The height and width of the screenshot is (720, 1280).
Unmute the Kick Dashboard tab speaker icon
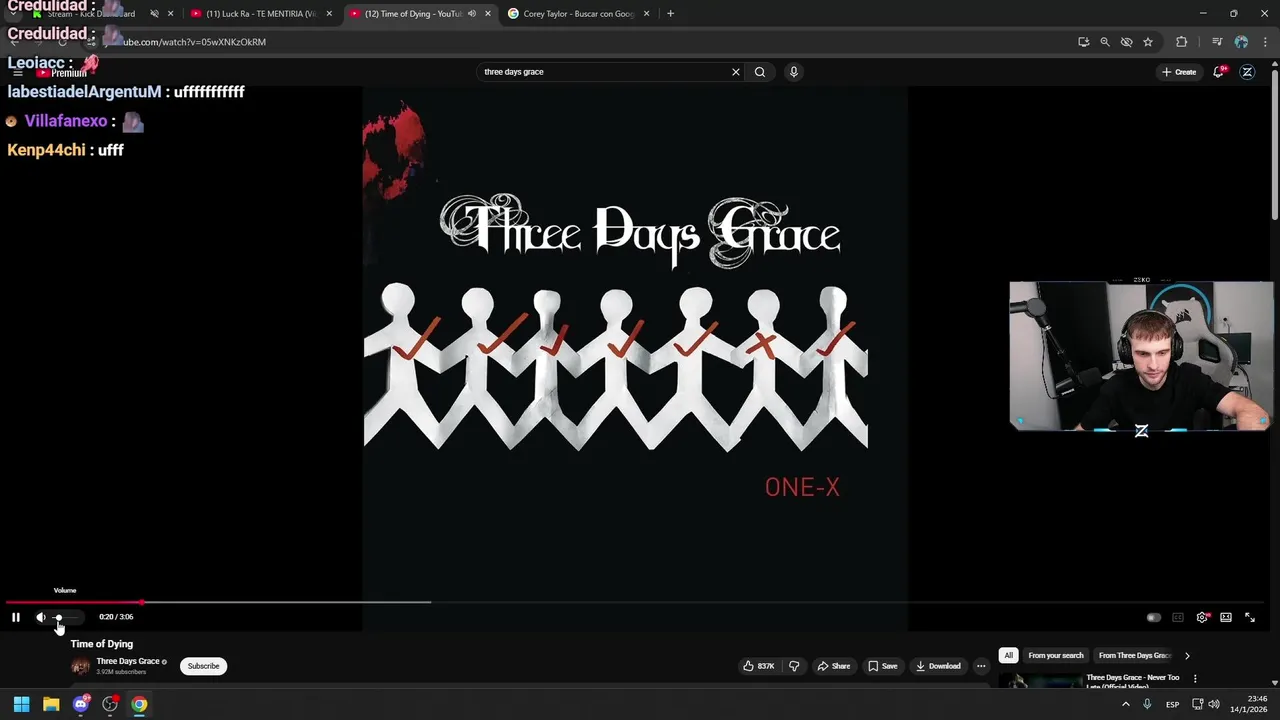[x=154, y=14]
